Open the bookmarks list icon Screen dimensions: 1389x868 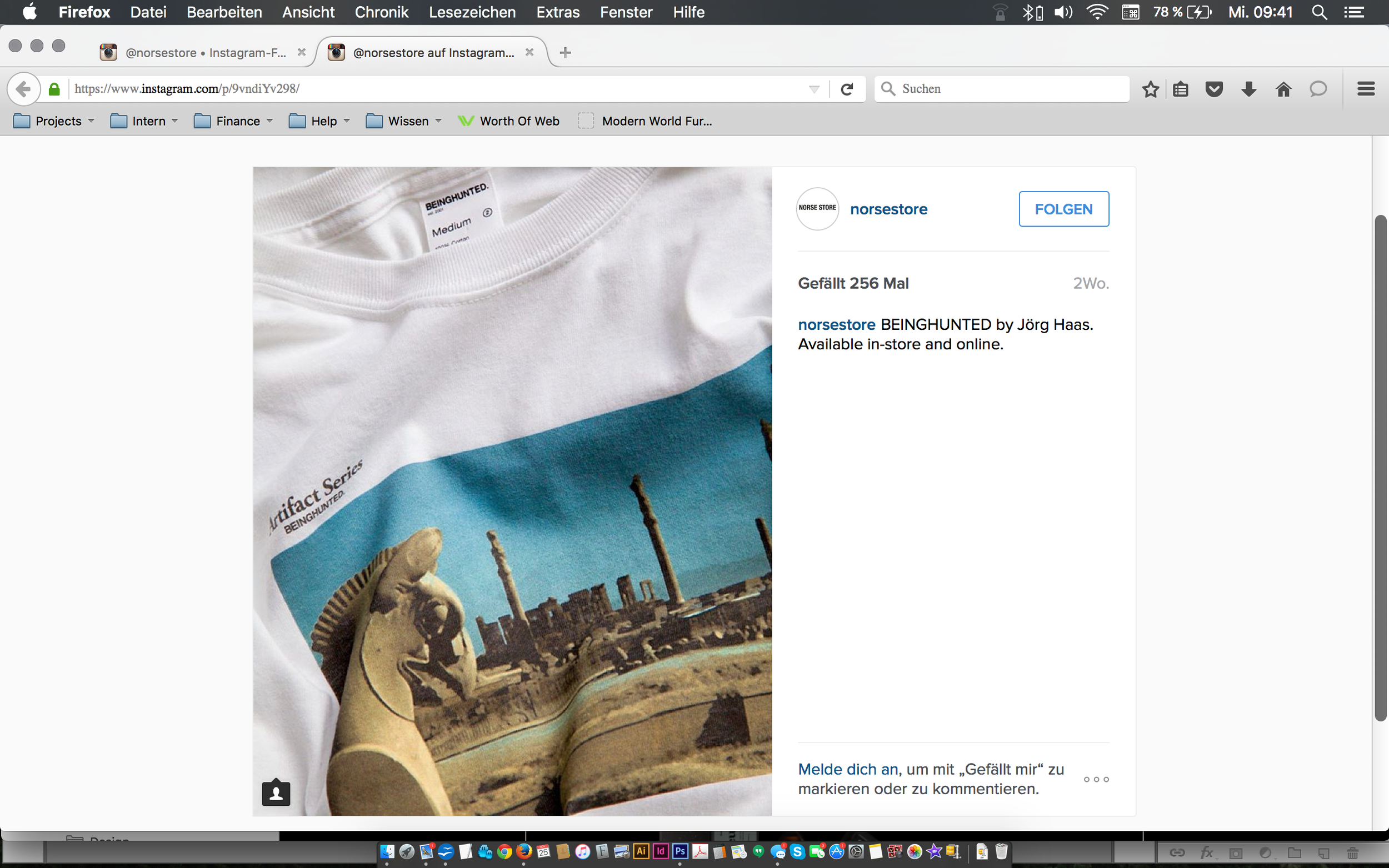click(1181, 89)
